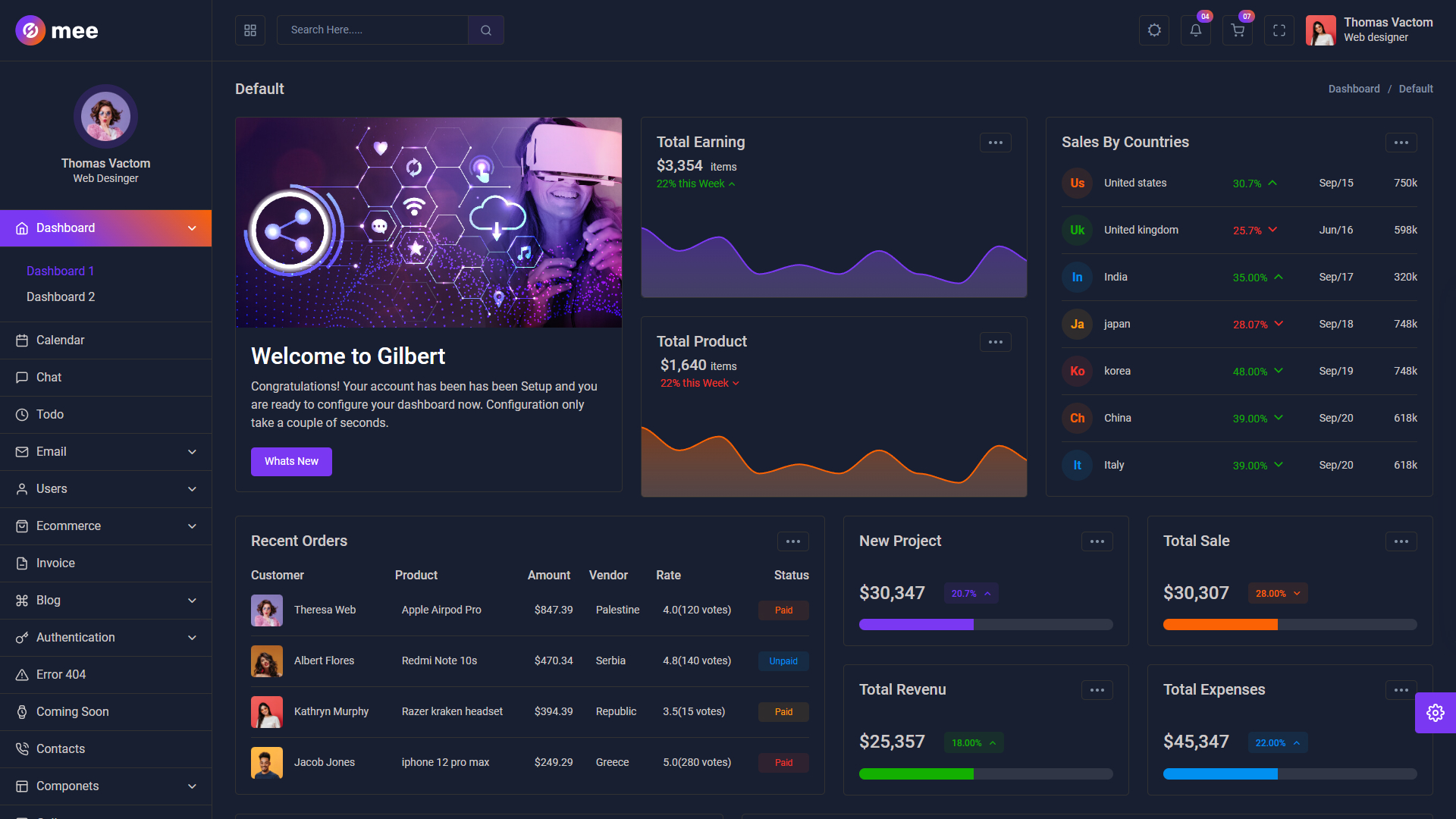Click the Calendar sidebar icon
This screenshot has width=1456, height=819.
pos(22,340)
